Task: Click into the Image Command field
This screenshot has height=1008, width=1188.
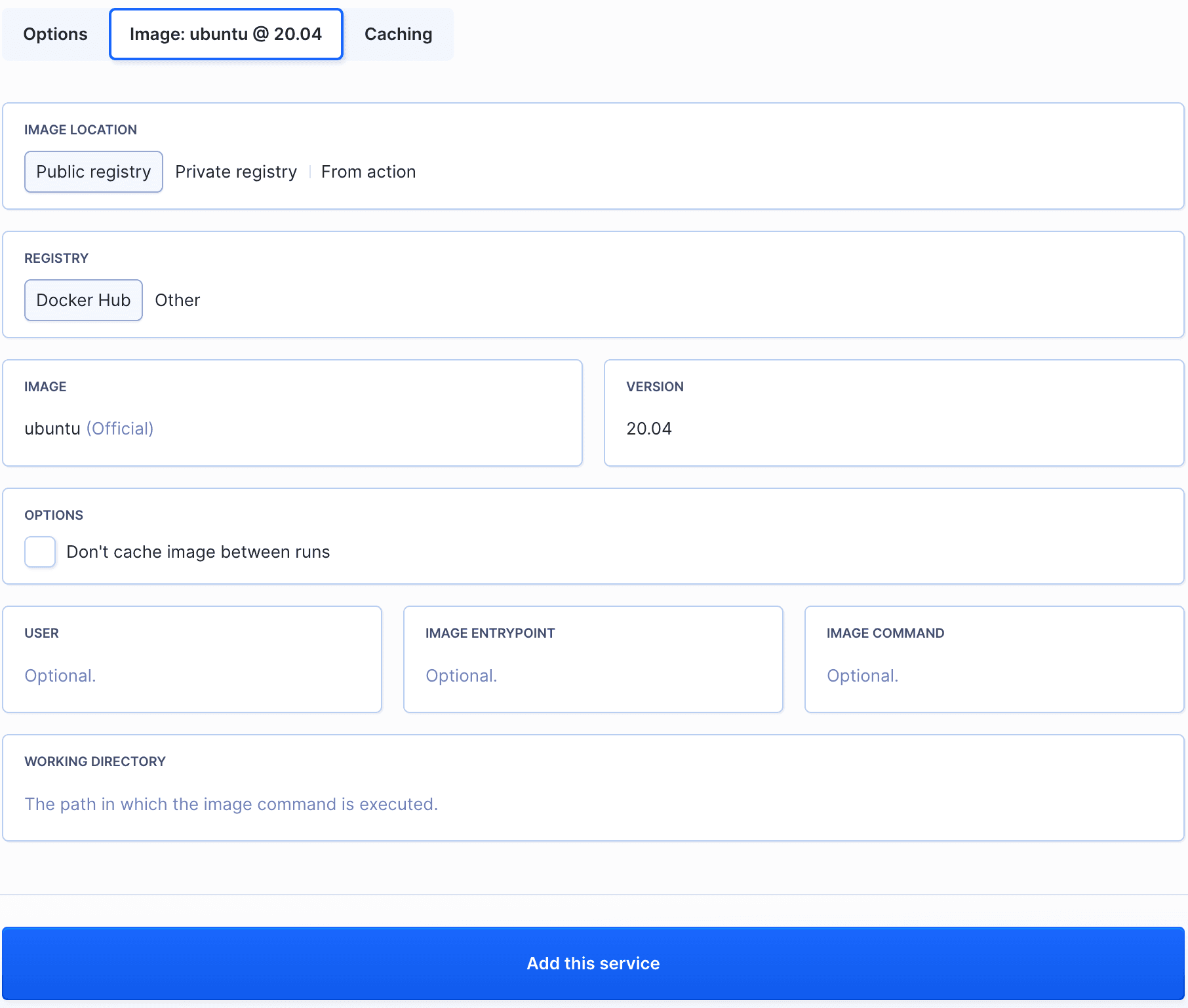Action: click(993, 676)
